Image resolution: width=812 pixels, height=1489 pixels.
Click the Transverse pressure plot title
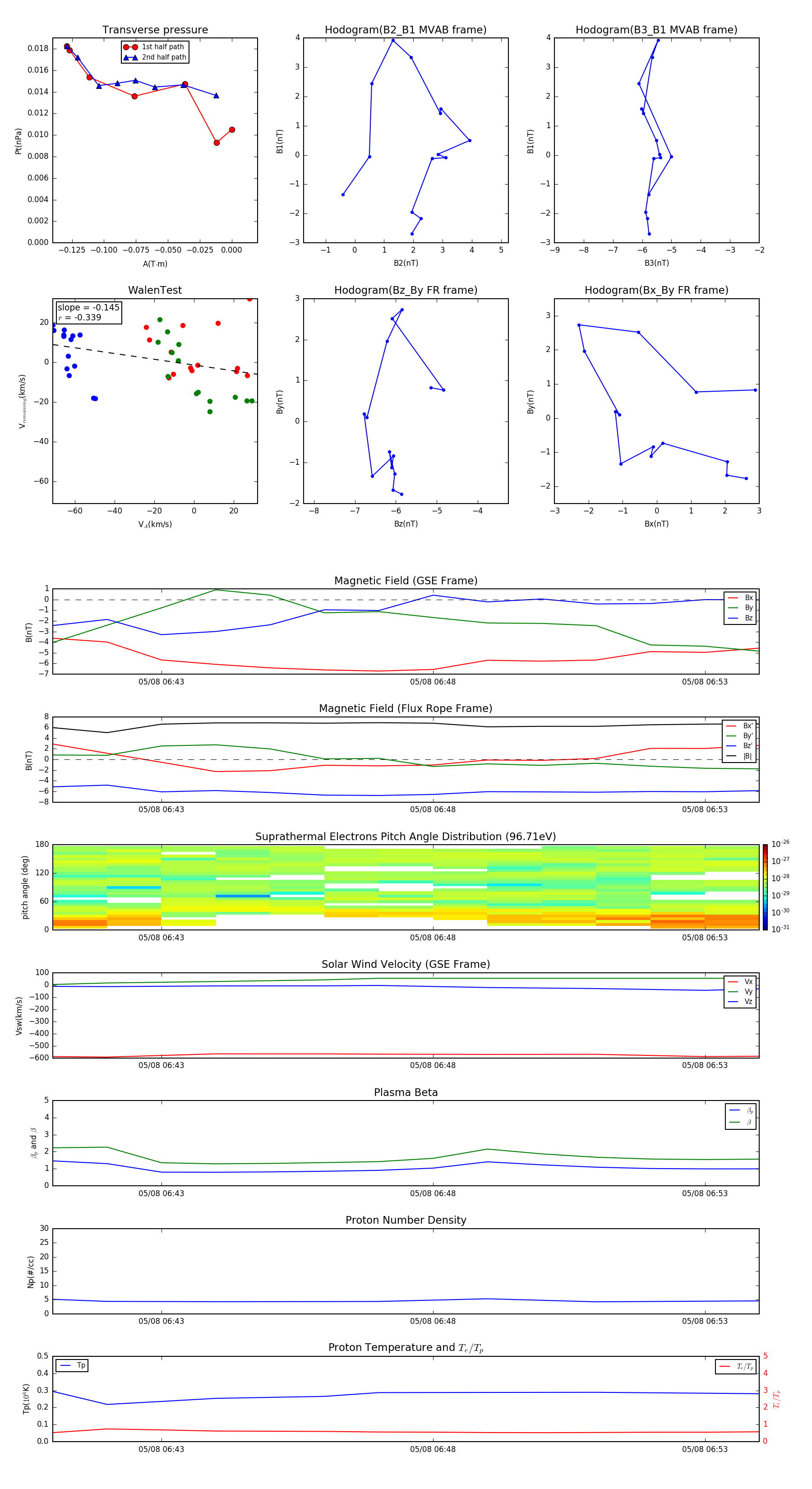[155, 30]
